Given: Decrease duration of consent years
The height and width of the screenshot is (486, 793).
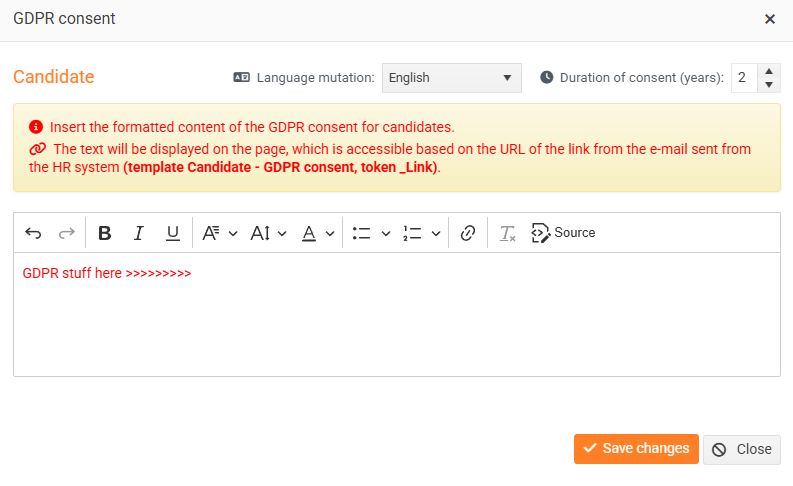Looking at the screenshot, I should click(x=769, y=85).
